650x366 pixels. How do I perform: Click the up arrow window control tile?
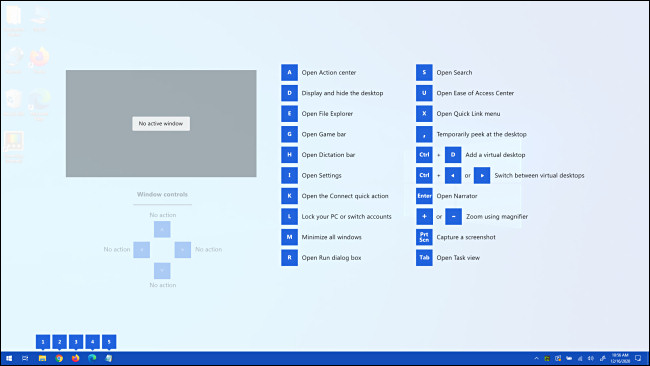[162, 229]
